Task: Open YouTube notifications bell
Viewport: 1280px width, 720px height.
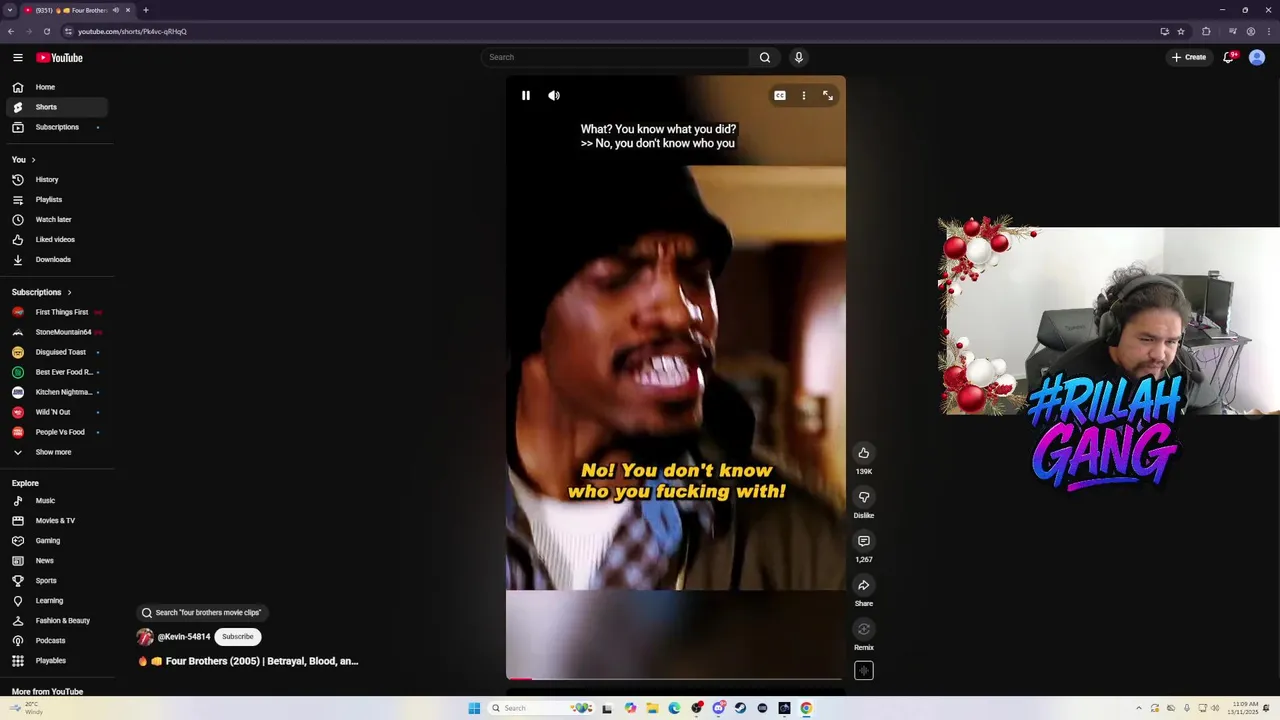Action: [1229, 57]
